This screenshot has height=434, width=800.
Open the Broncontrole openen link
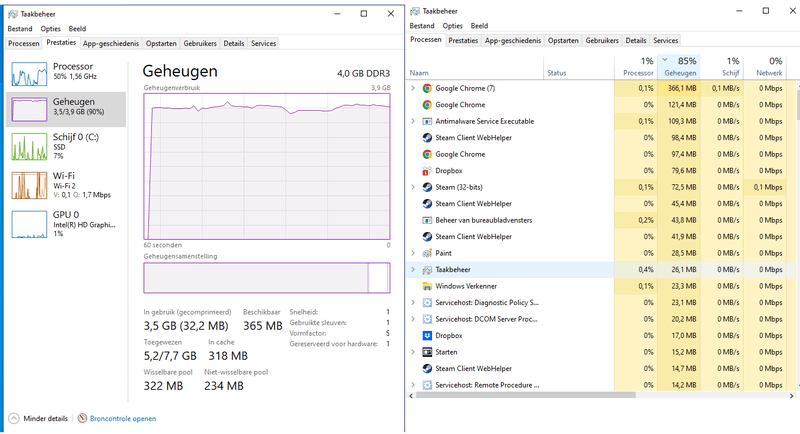(123, 419)
